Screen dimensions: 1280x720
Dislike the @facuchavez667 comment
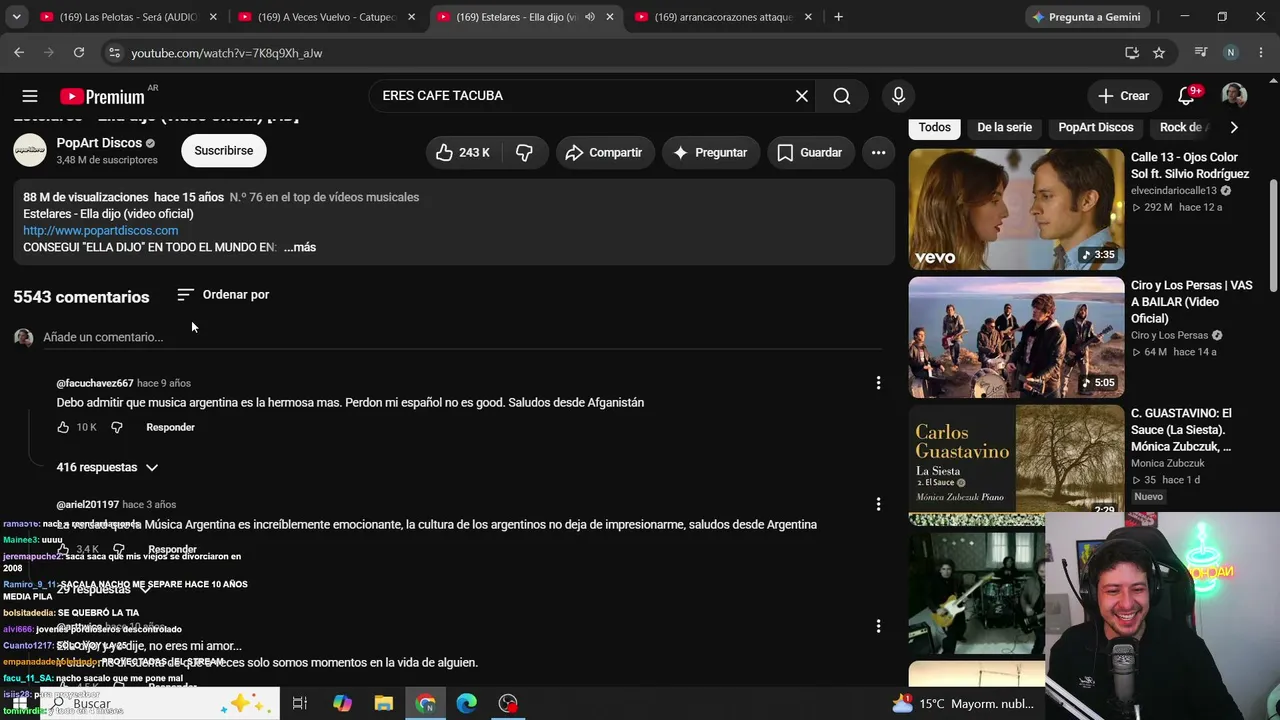(x=117, y=427)
